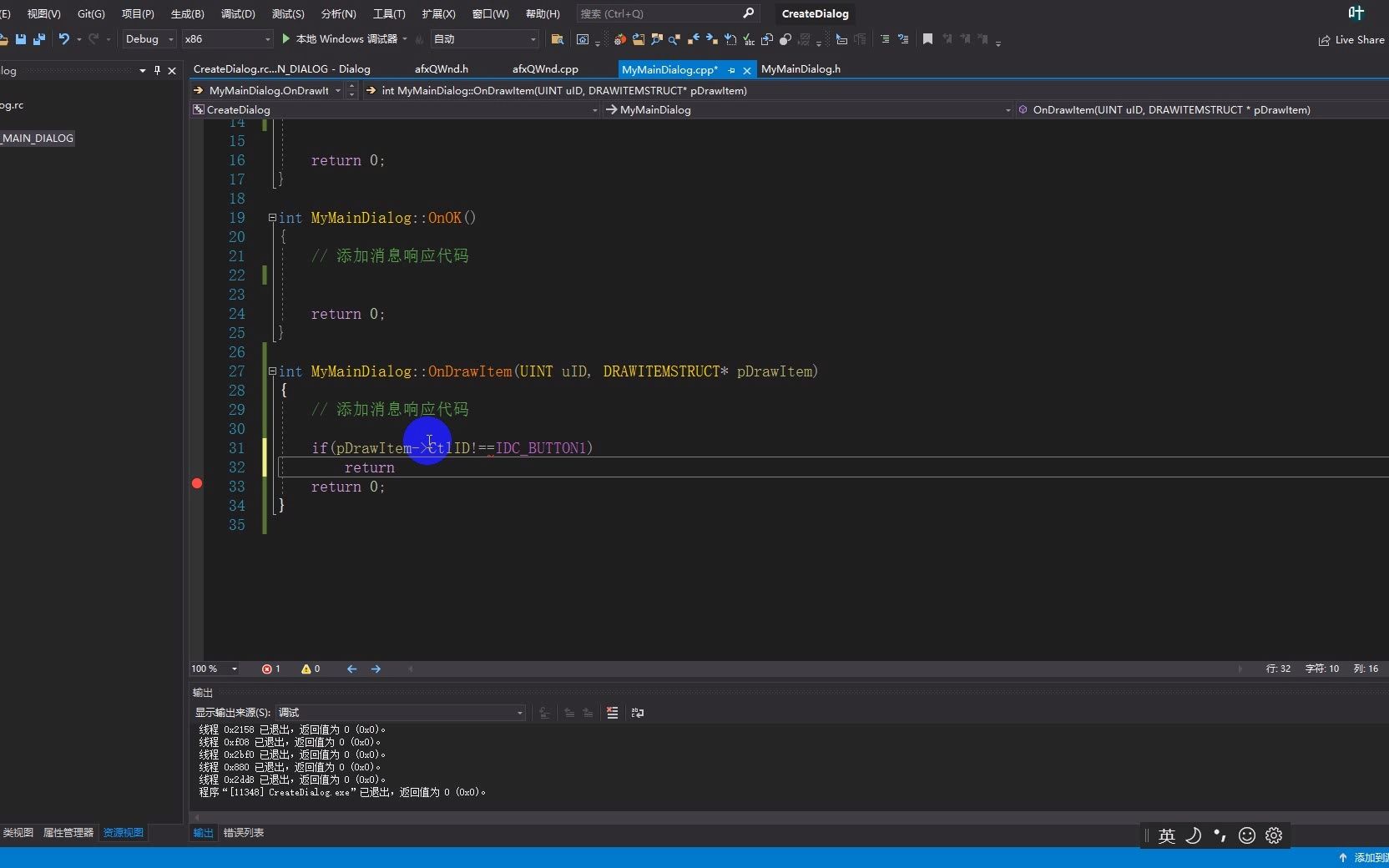Switch to the MyMainDialog.h tab
The height and width of the screenshot is (868, 1389).
[801, 69]
